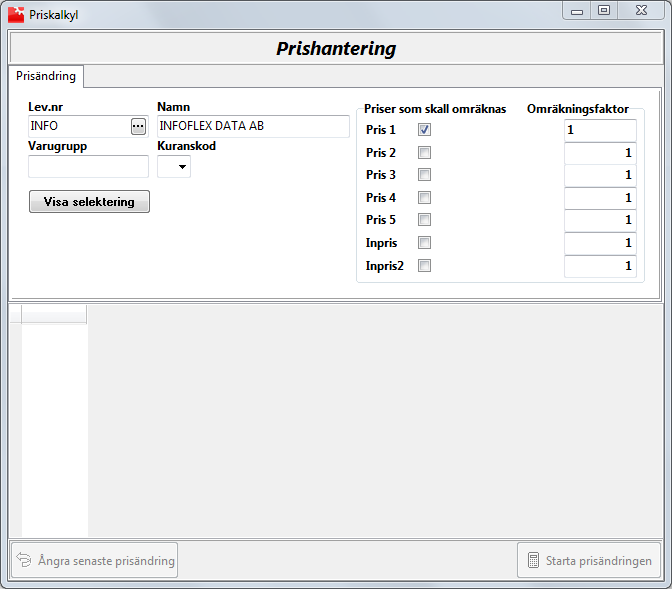Focus the Varugrupp input field
The image size is (672, 589).
88,166
